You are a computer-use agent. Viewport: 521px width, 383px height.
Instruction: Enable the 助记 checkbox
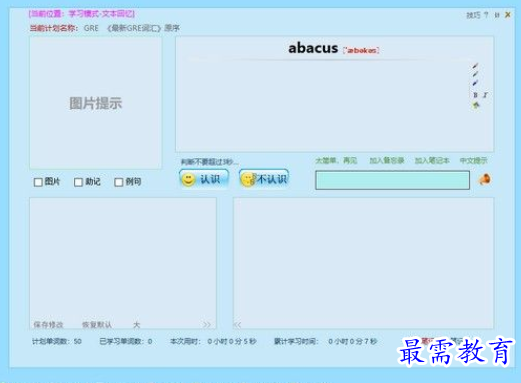click(x=78, y=182)
